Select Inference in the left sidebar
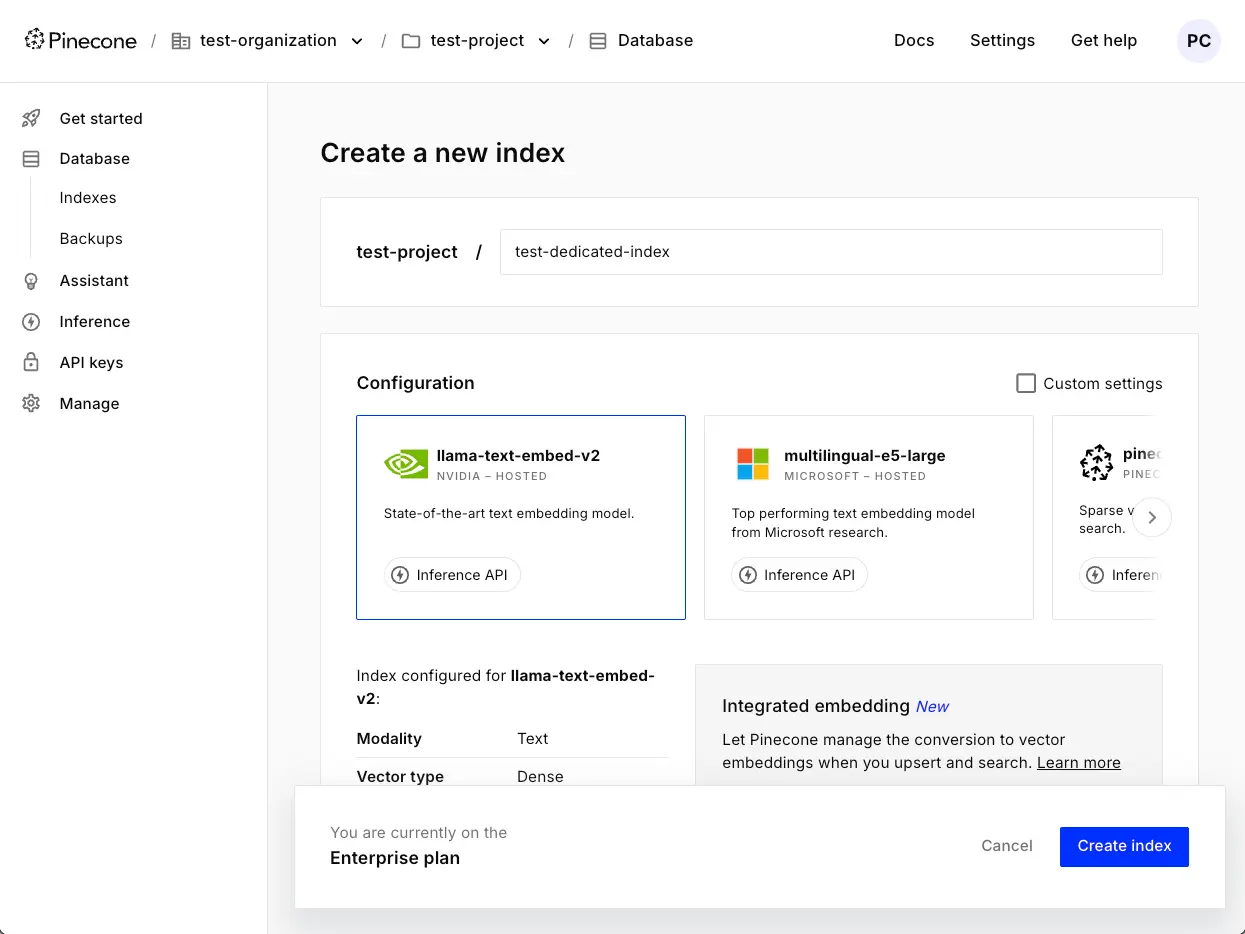Screen dimensions: 1245x934 [94, 321]
